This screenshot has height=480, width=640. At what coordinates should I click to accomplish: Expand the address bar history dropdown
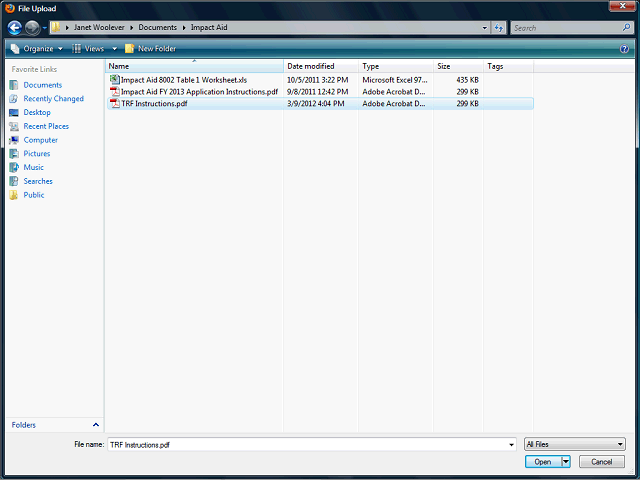(484, 28)
